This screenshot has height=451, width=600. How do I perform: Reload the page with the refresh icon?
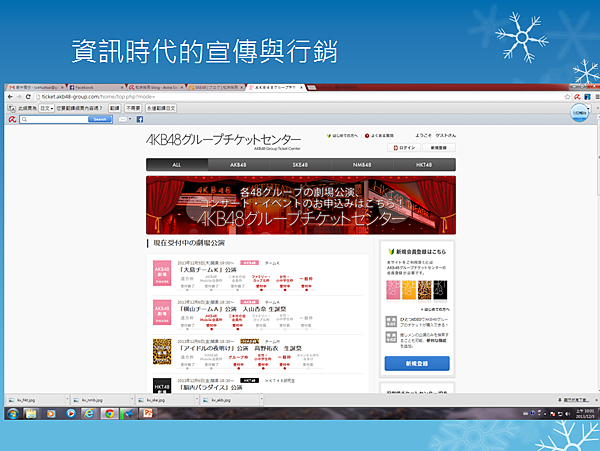point(28,97)
